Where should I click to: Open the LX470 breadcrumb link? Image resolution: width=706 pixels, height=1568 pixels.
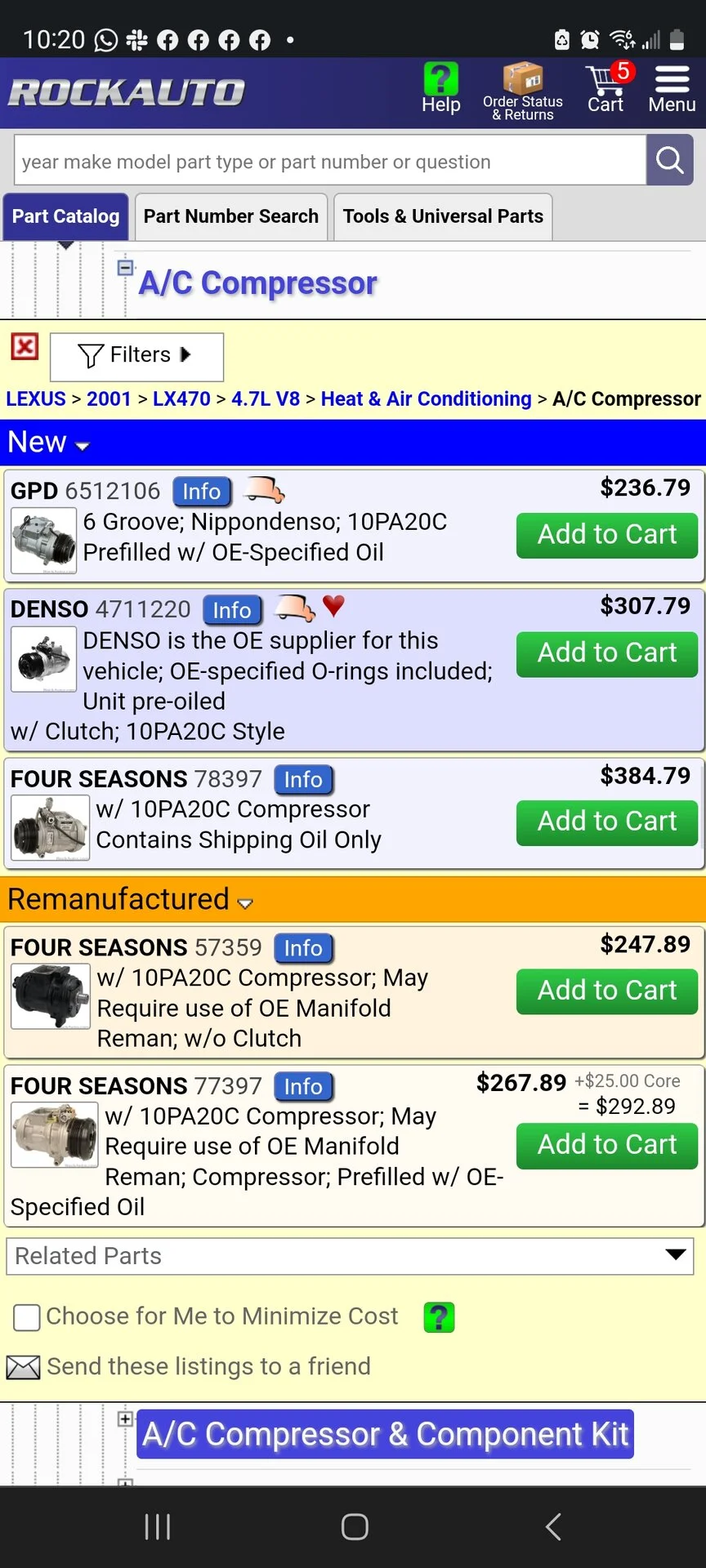pos(181,399)
